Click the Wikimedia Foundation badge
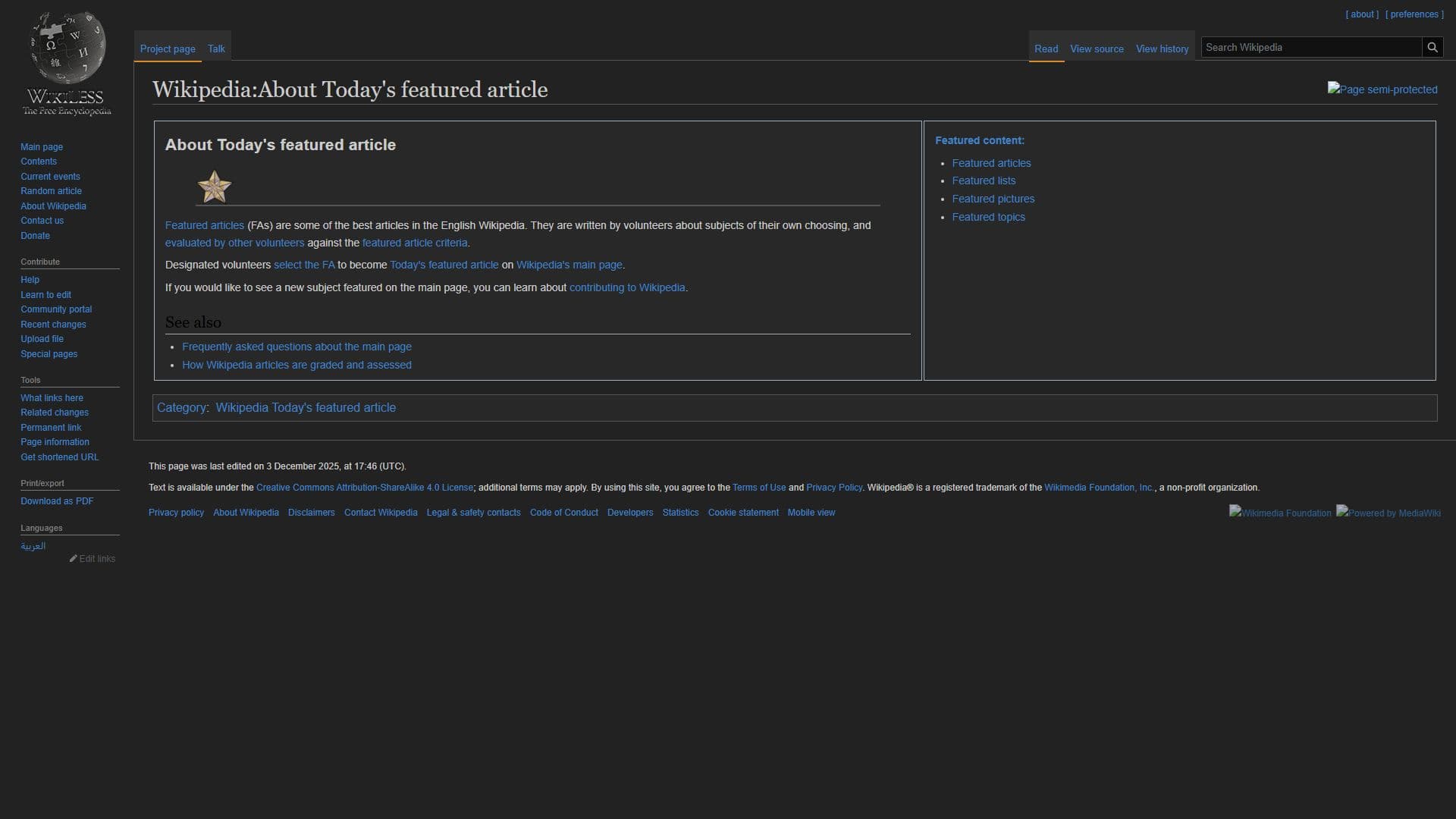This screenshot has height=819, width=1456. tap(1280, 513)
